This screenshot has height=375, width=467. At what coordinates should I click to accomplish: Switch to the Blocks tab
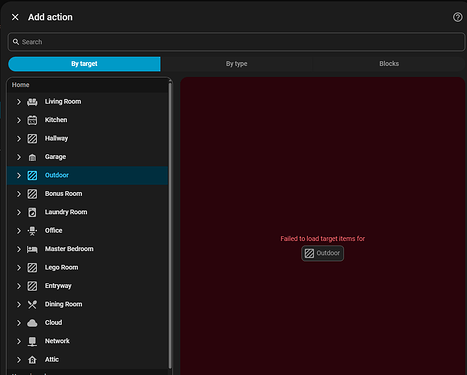pyautogui.click(x=389, y=64)
